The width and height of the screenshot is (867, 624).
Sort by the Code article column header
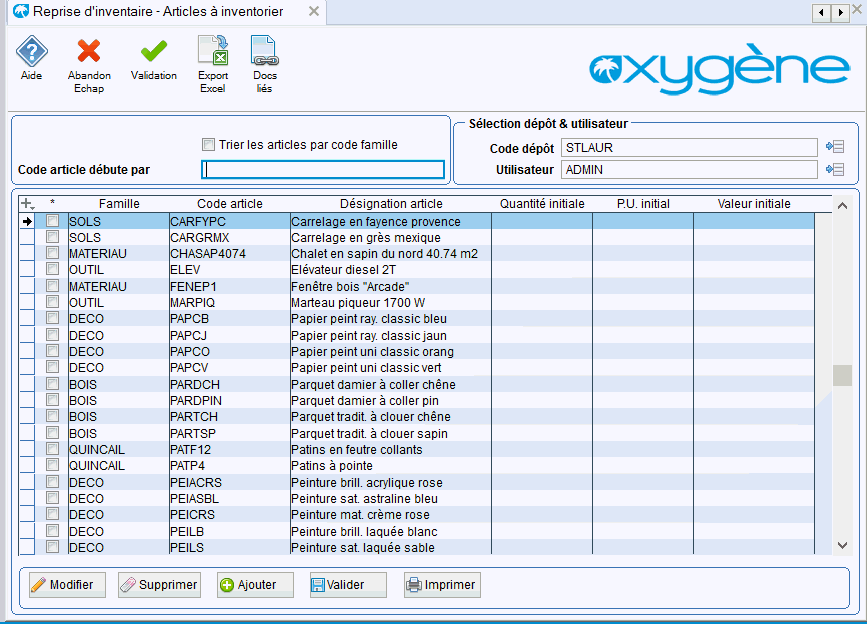[x=229, y=204]
